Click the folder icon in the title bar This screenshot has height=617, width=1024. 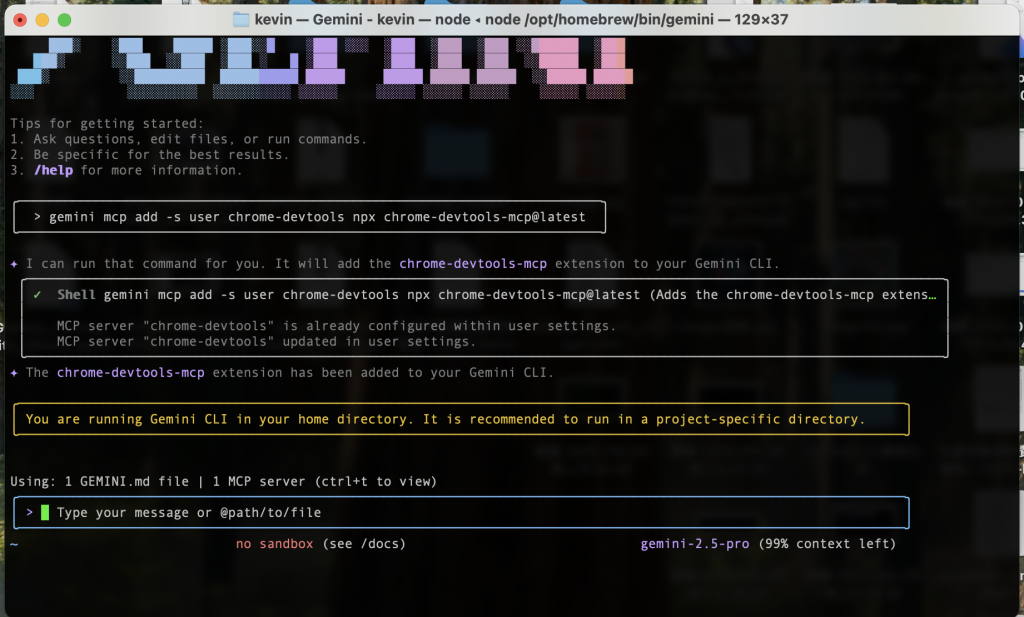point(241,20)
